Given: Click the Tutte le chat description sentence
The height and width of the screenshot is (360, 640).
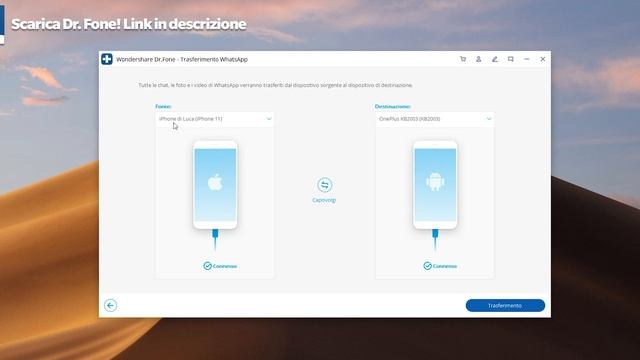Looking at the screenshot, I should point(276,85).
